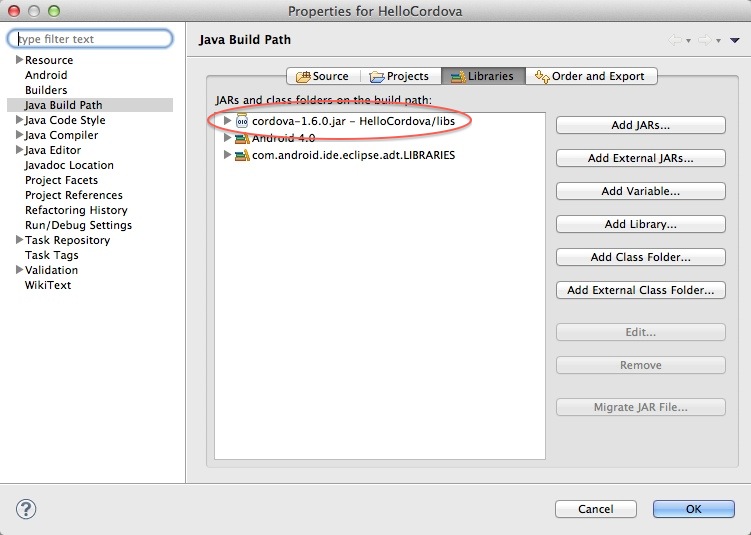Switch to the Source tab

tap(320, 76)
